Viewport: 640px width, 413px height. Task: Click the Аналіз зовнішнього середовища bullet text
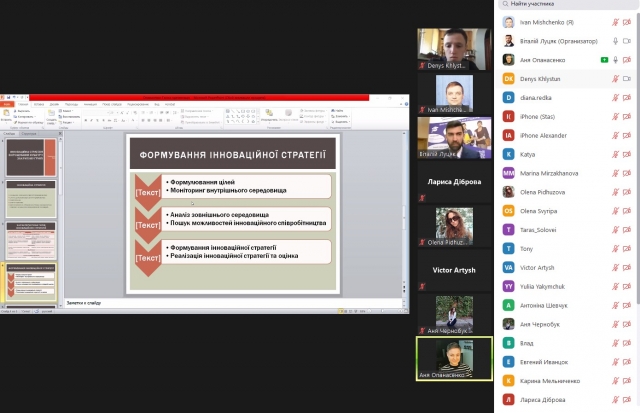point(219,215)
